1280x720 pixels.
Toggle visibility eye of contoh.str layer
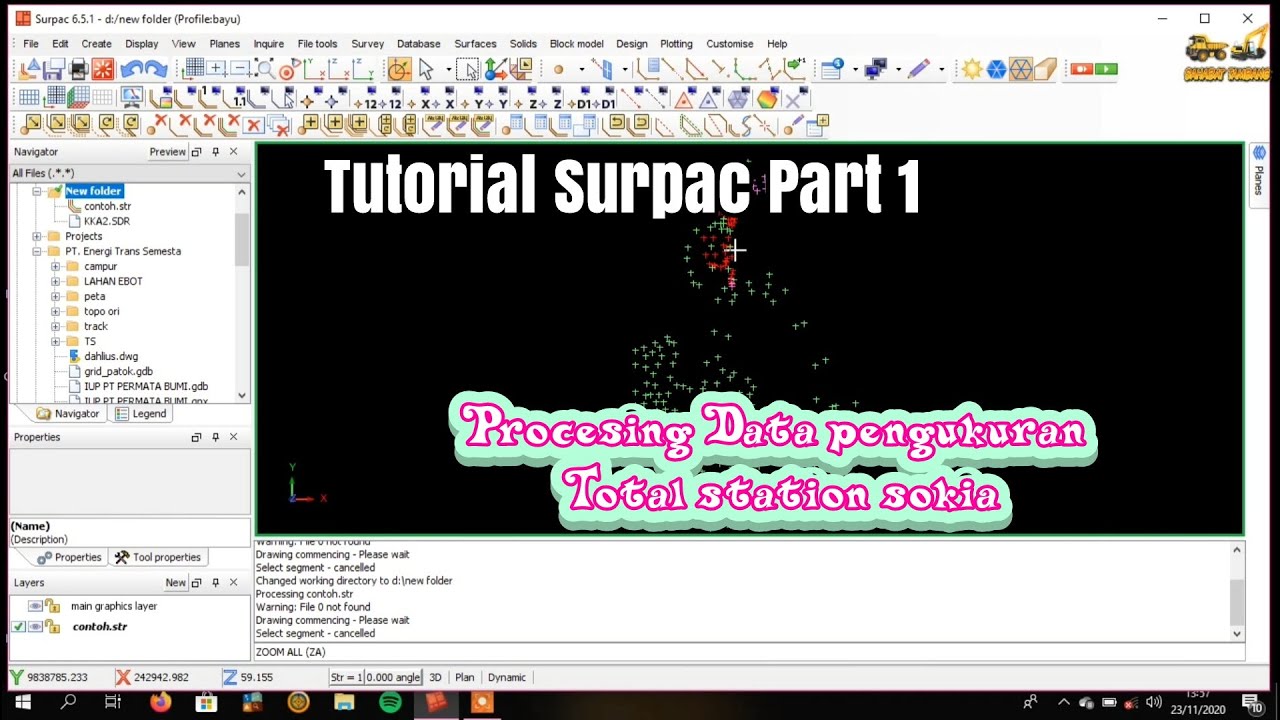(x=35, y=627)
